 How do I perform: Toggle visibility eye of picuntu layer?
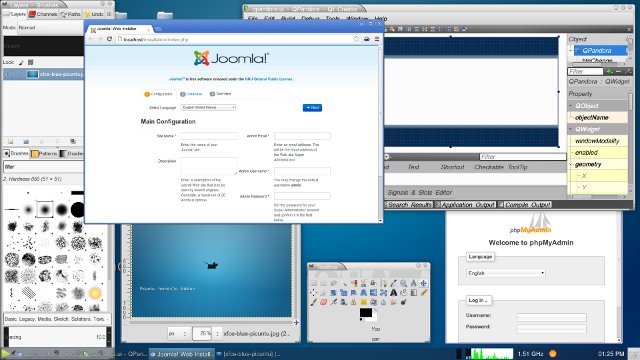click(x=7, y=74)
